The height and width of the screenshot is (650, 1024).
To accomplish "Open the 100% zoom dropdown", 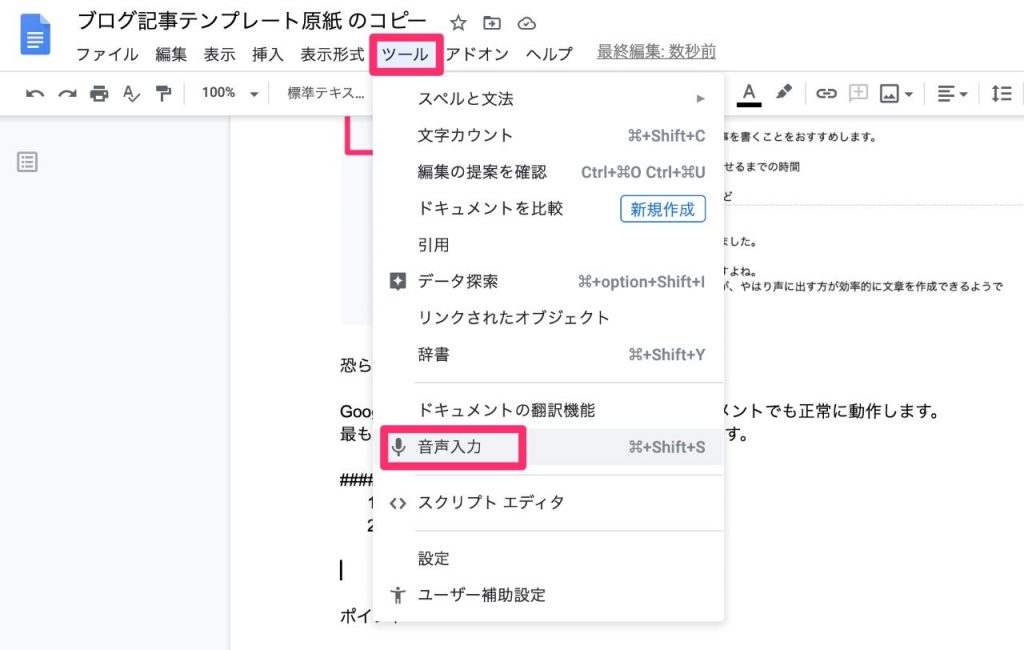I will tap(229, 93).
